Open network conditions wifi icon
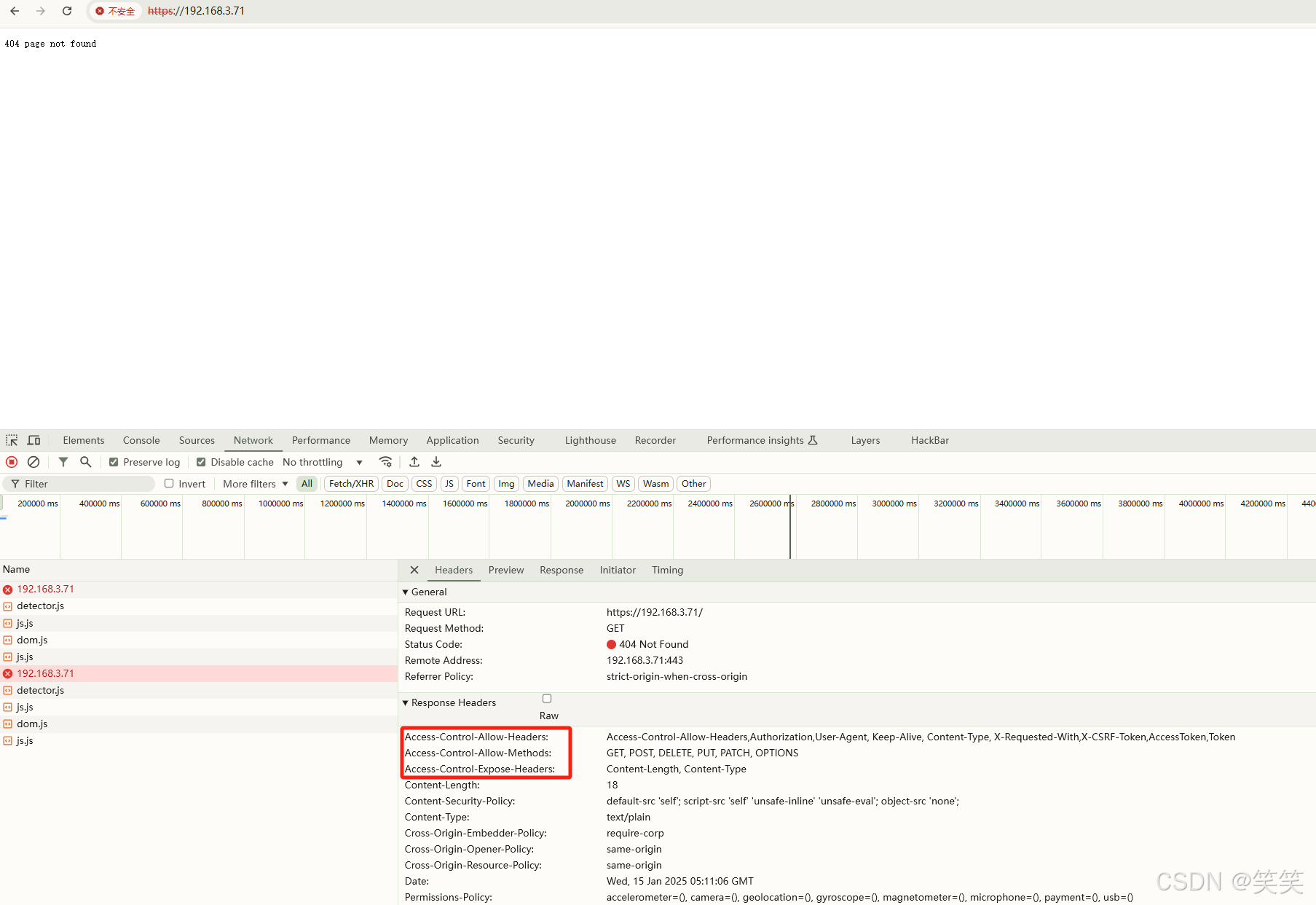 click(386, 462)
